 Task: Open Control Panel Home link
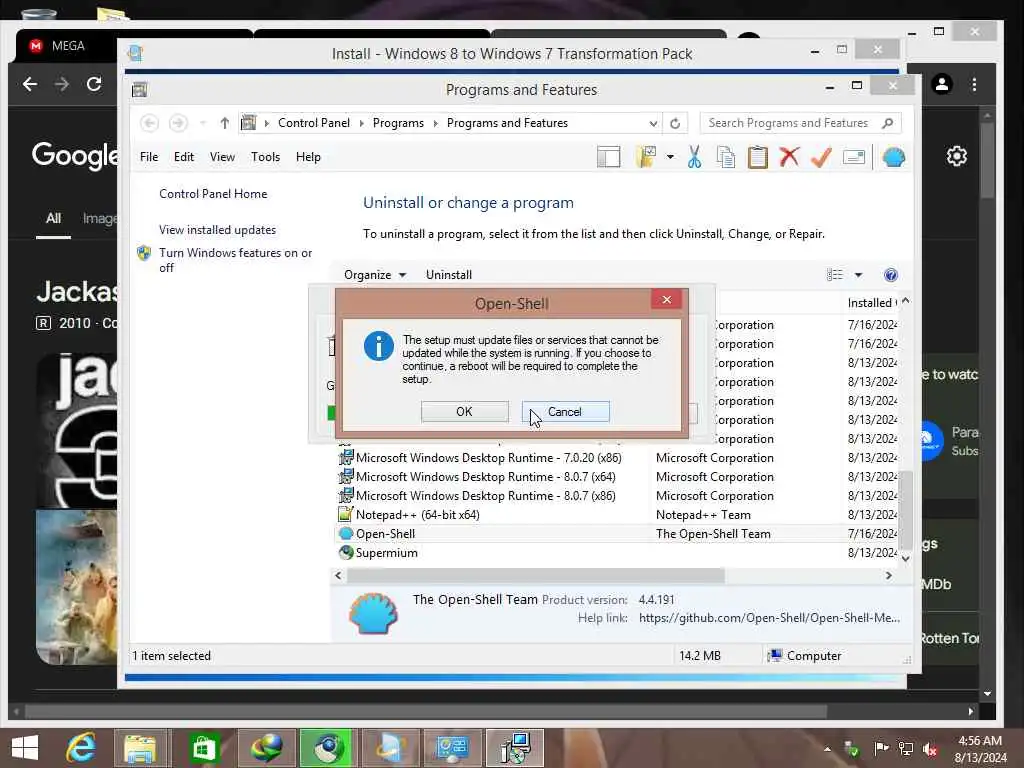click(x=213, y=194)
